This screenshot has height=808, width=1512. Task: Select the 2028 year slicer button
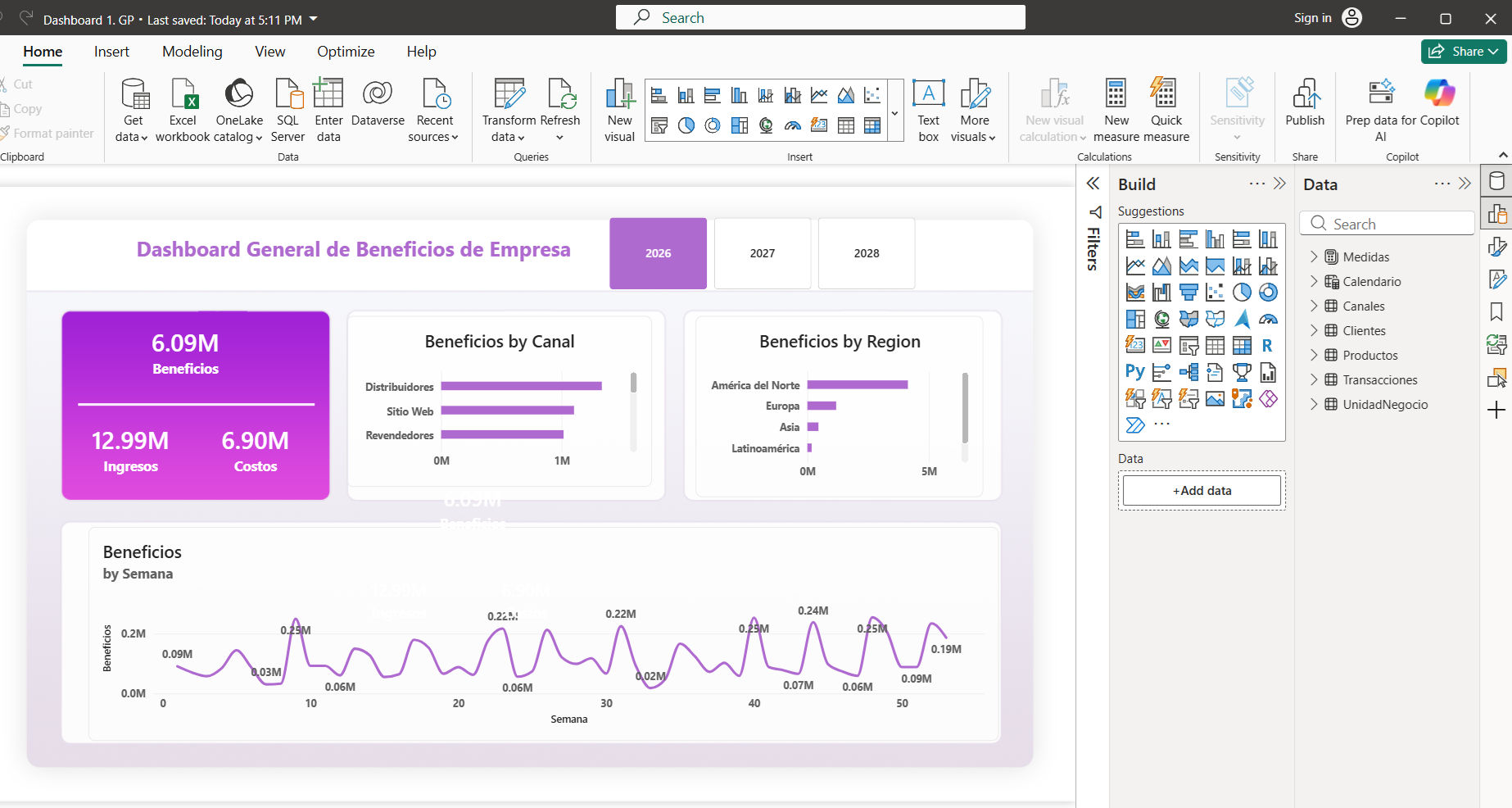pyautogui.click(x=867, y=253)
